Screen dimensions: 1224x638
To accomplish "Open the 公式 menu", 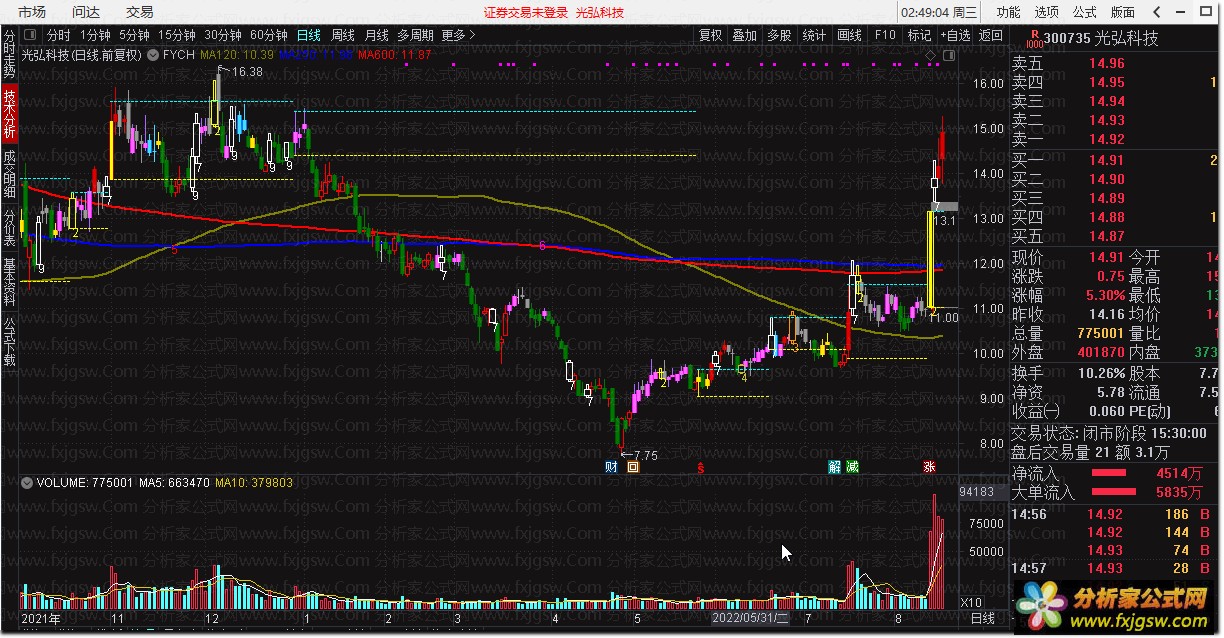I will [1084, 12].
